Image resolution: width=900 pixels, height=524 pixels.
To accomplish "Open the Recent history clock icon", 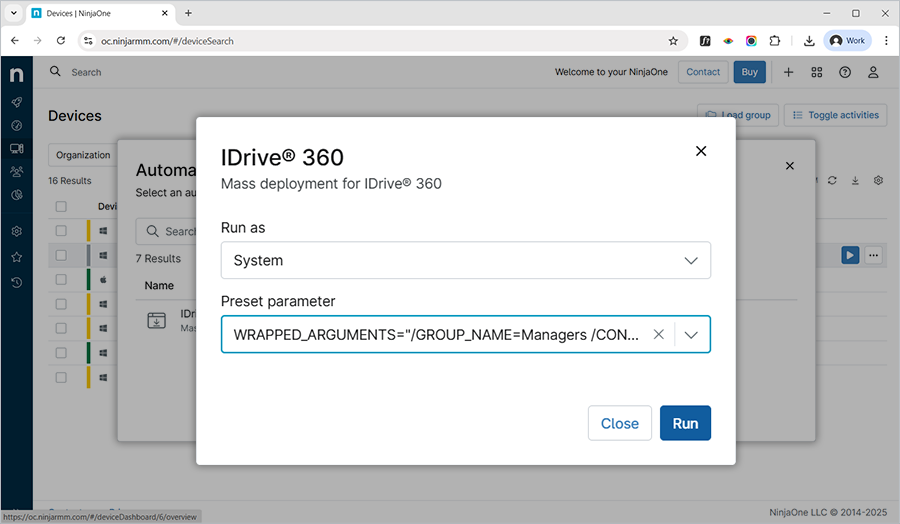I will pyautogui.click(x=16, y=283).
